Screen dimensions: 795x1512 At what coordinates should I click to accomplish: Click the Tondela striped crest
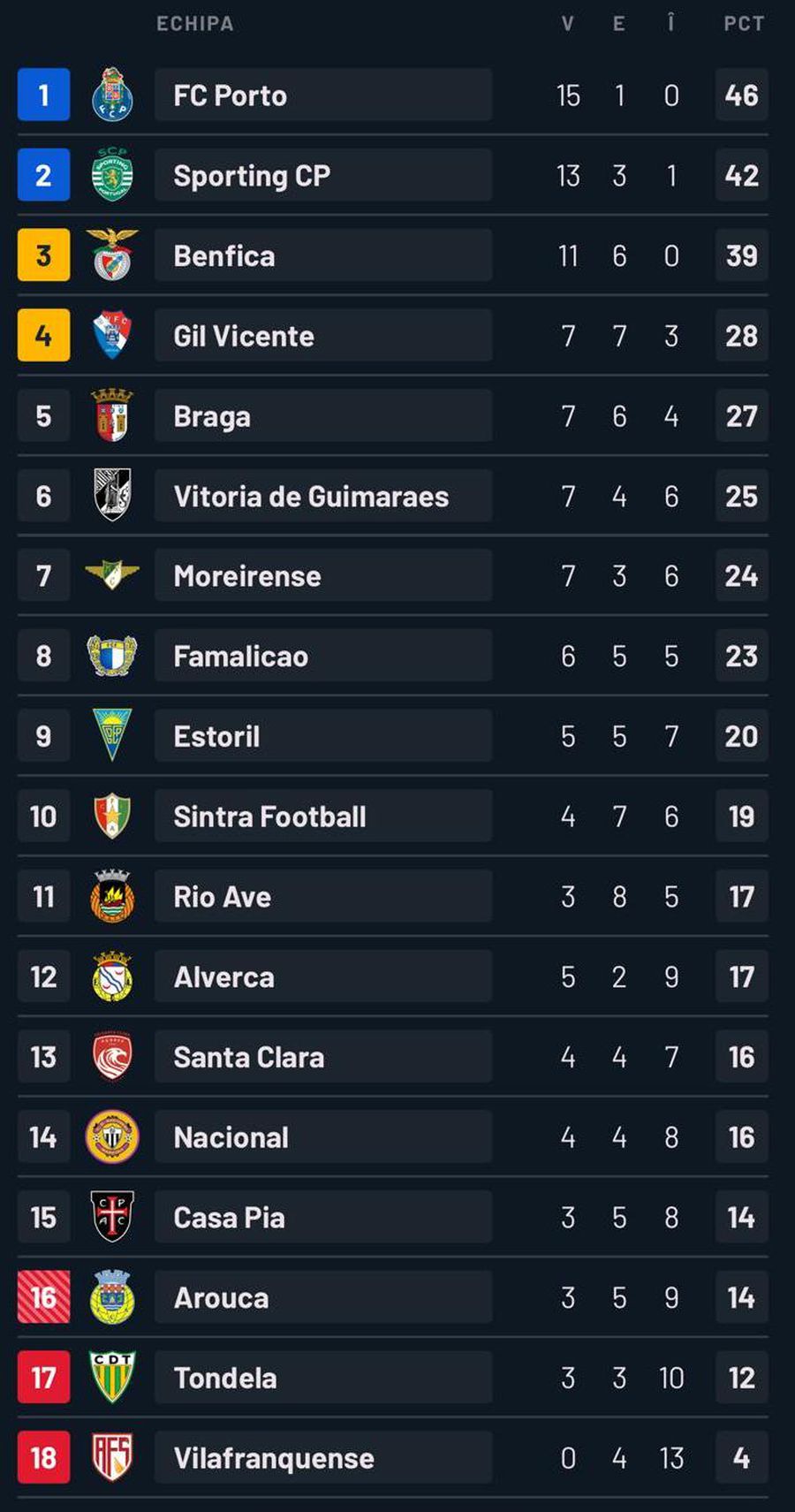click(x=112, y=1377)
